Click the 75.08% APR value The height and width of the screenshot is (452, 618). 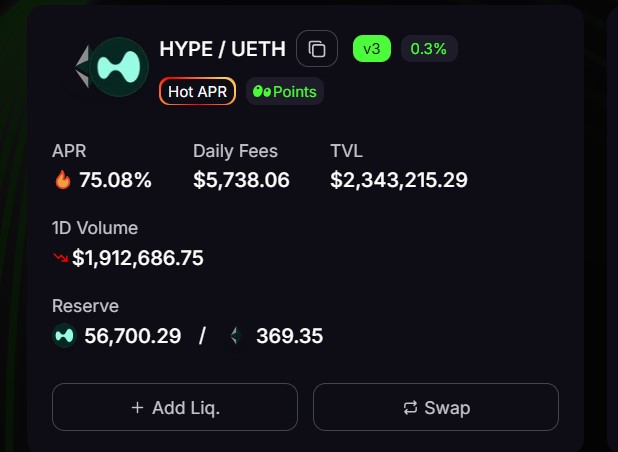tap(115, 180)
